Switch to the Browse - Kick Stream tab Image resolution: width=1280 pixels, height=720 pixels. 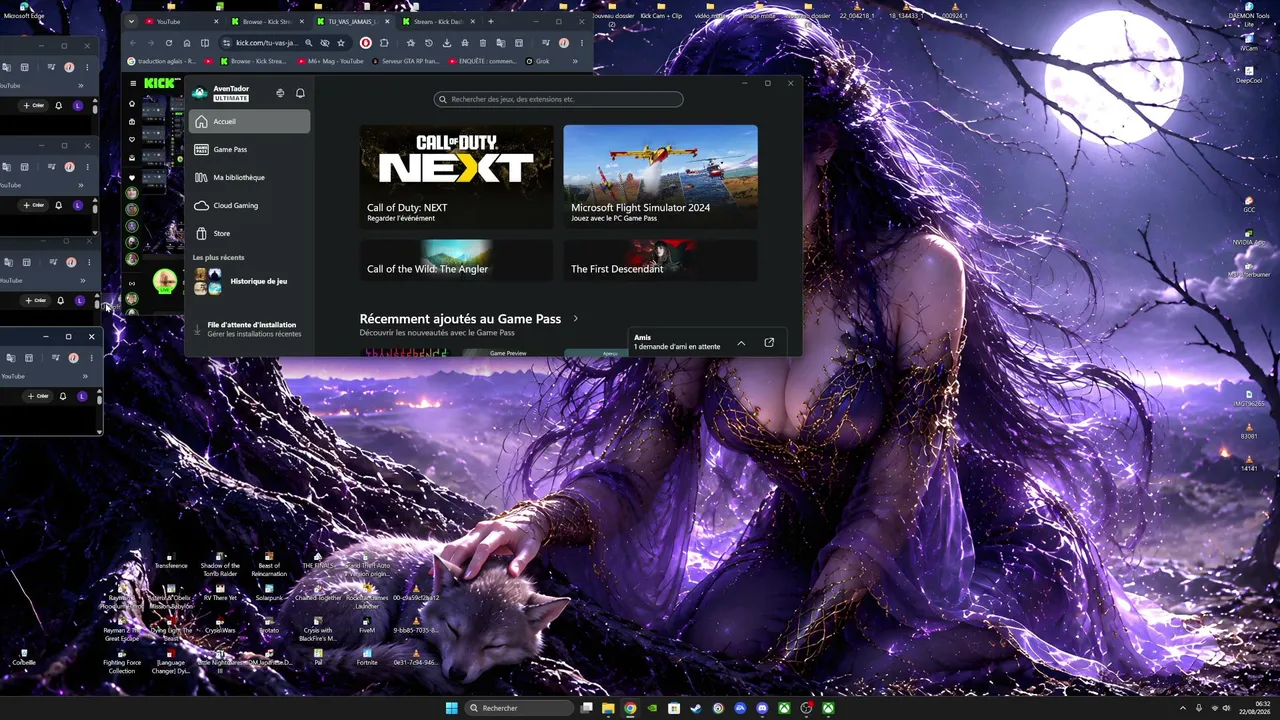point(267,21)
